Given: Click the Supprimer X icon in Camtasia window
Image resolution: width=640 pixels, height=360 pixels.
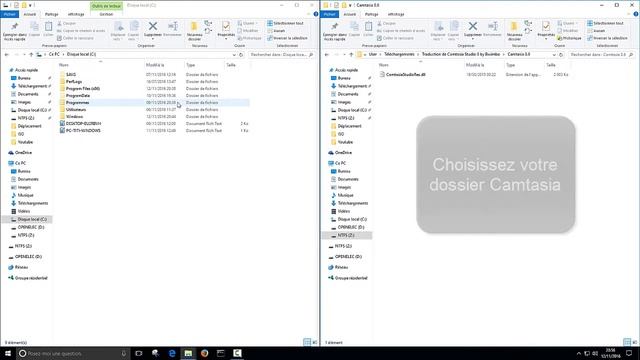Looking at the screenshot, I should click(473, 26).
